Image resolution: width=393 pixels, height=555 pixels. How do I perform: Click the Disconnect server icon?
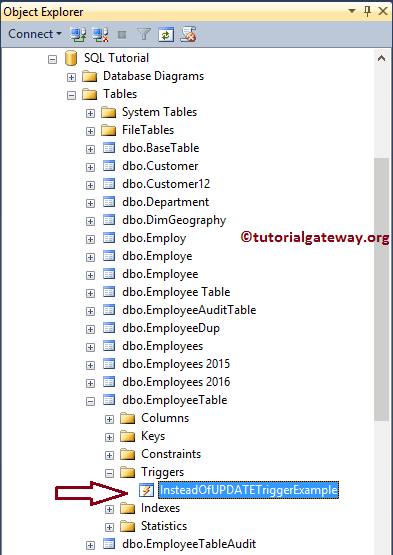[x=101, y=34]
